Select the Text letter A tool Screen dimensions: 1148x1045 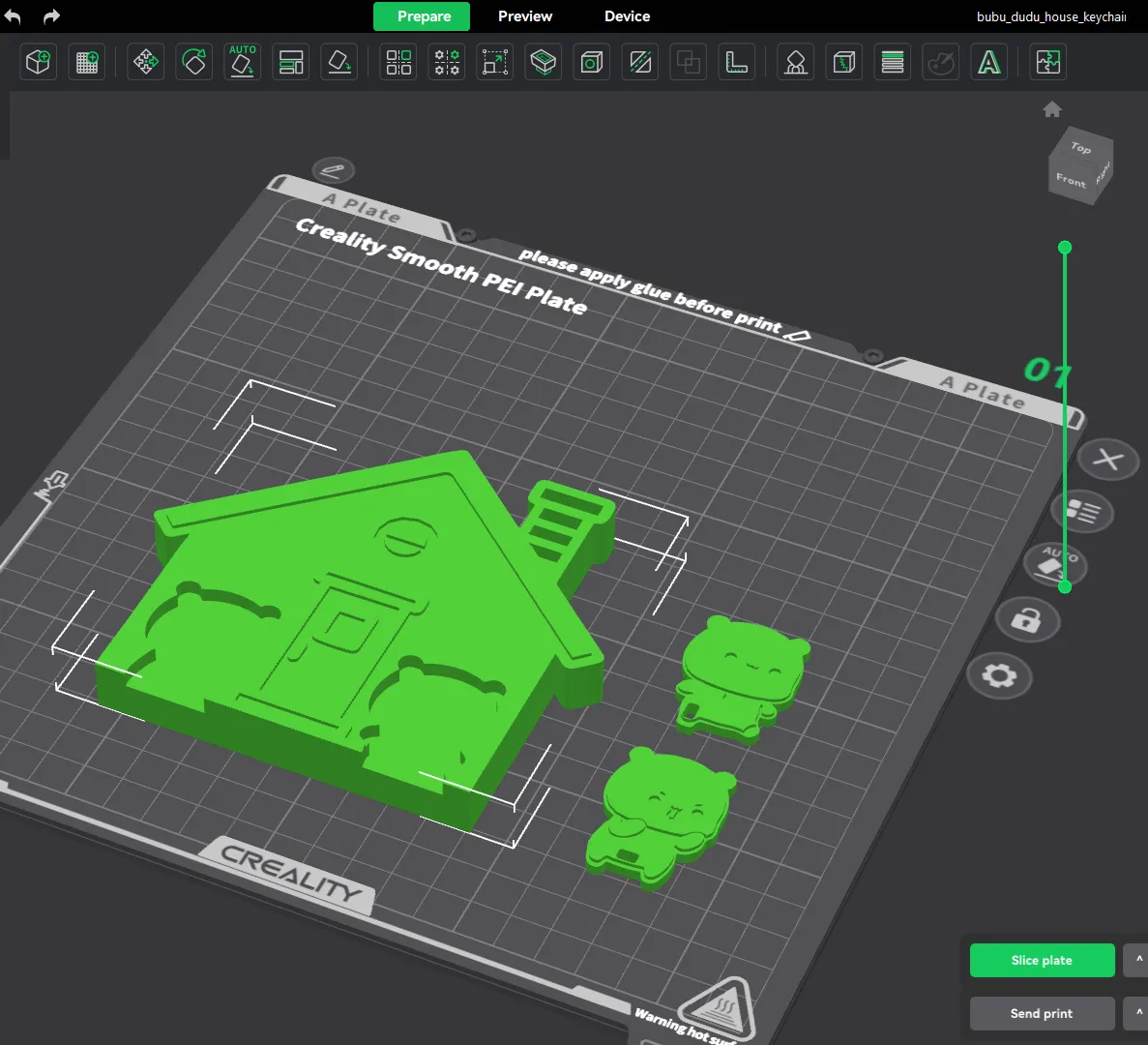[989, 62]
